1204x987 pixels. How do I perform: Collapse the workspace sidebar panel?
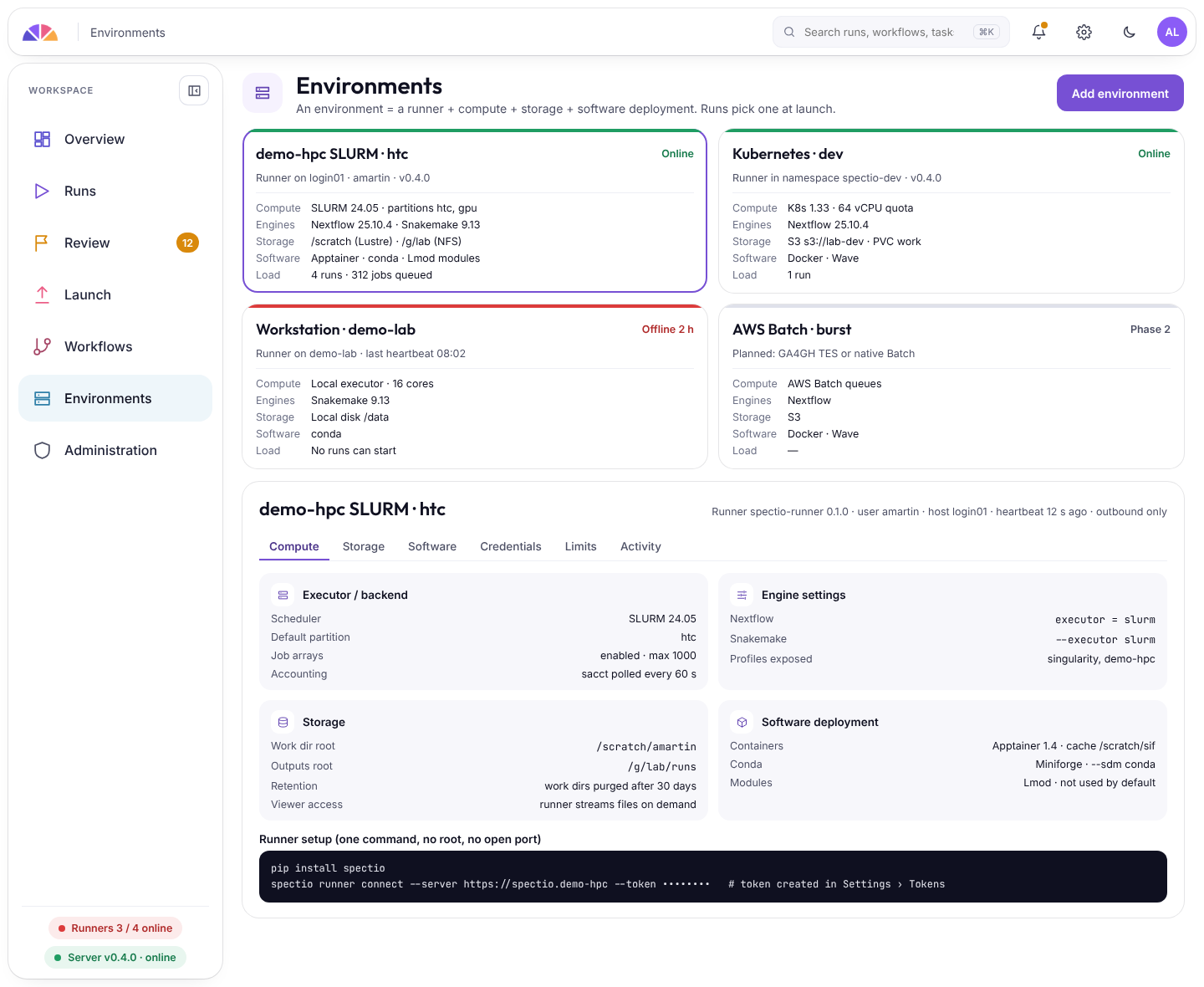[x=194, y=90]
